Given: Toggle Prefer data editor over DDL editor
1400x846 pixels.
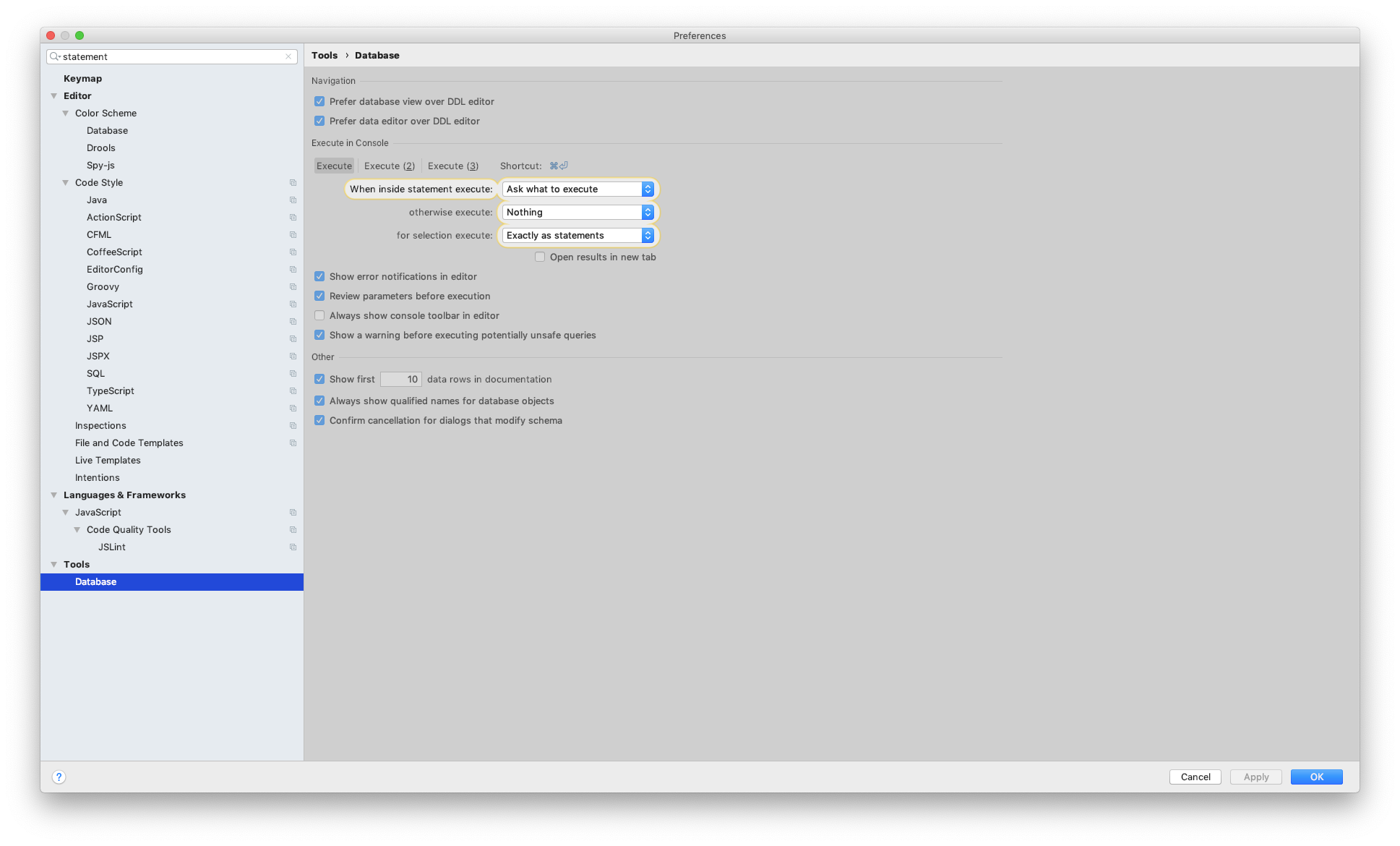Looking at the screenshot, I should (x=319, y=121).
